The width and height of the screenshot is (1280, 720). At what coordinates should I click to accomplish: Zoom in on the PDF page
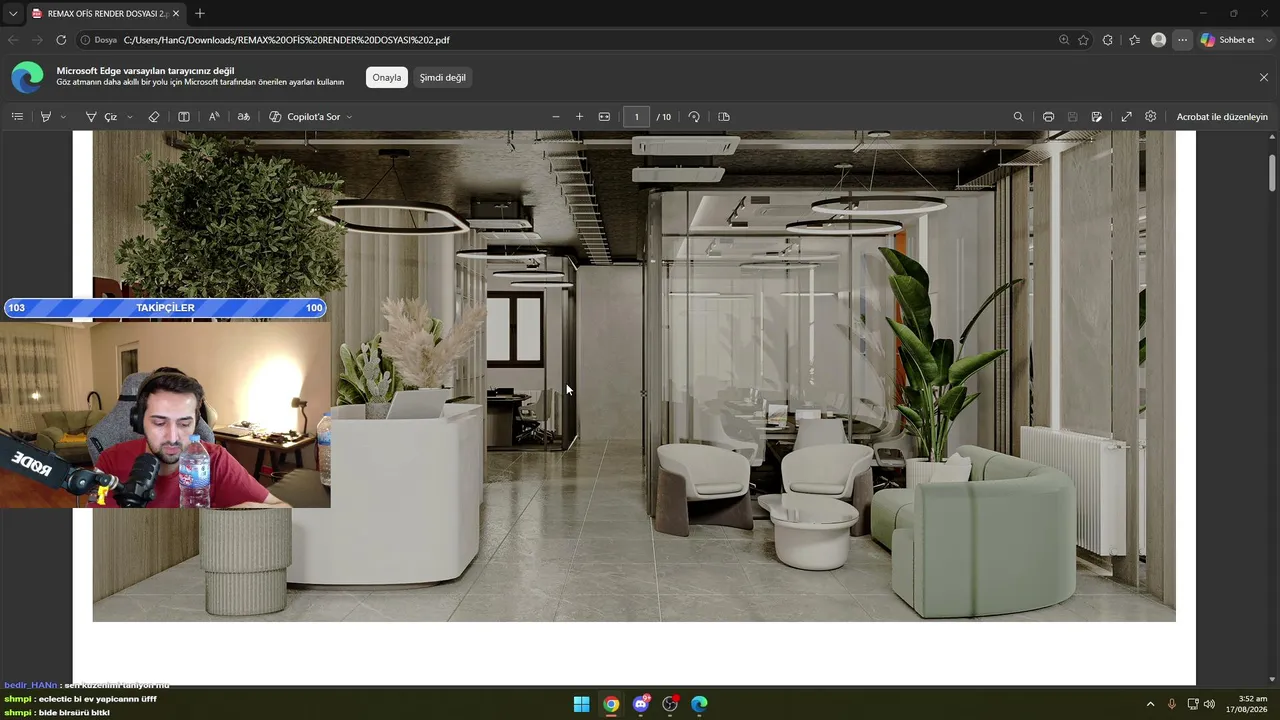(579, 117)
